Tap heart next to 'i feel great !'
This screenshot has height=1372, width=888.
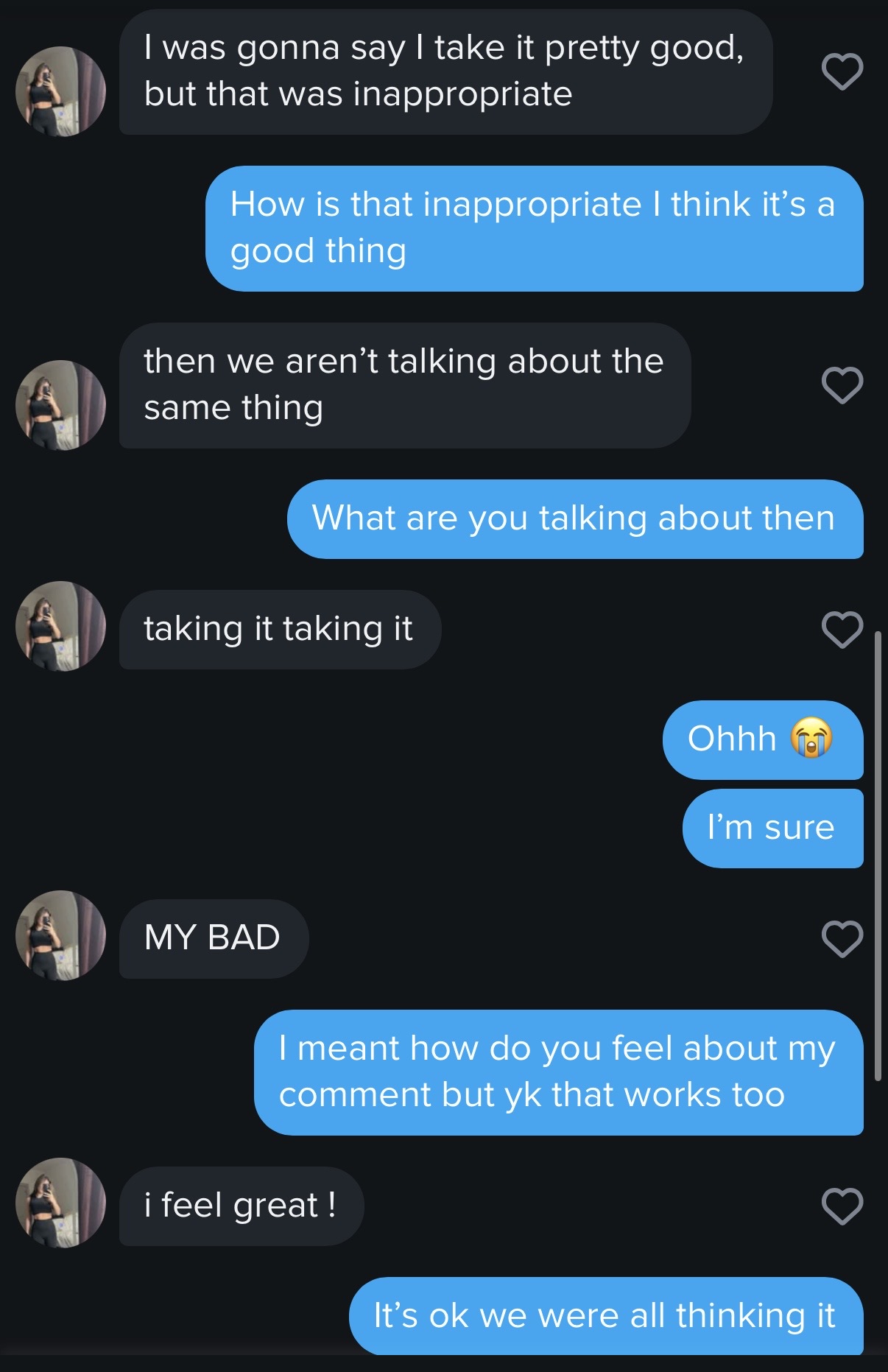842,1206
